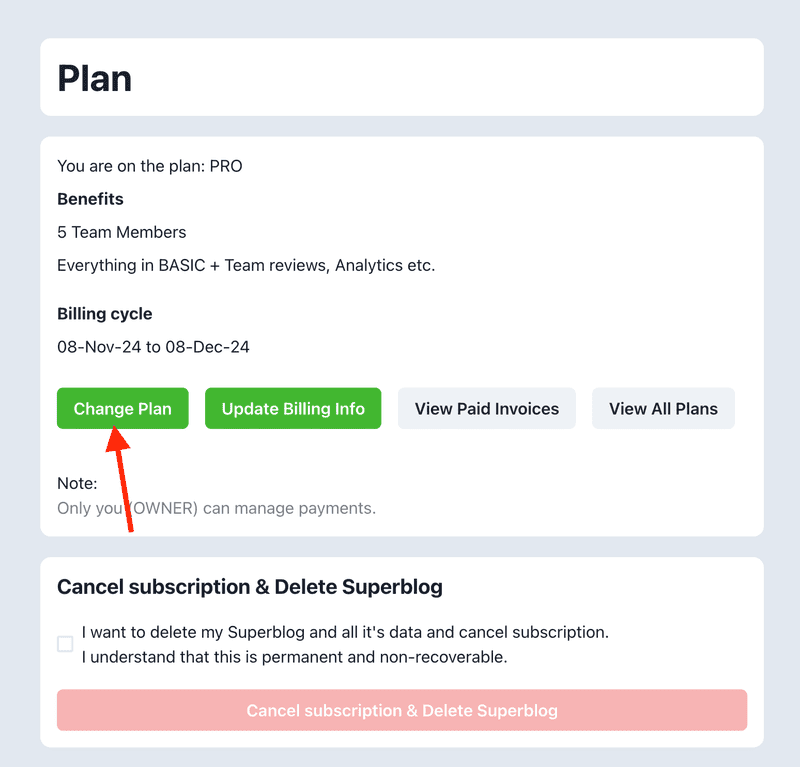Click the "5 Team Members" benefit line
Screen dimensions: 800x767
122,232
